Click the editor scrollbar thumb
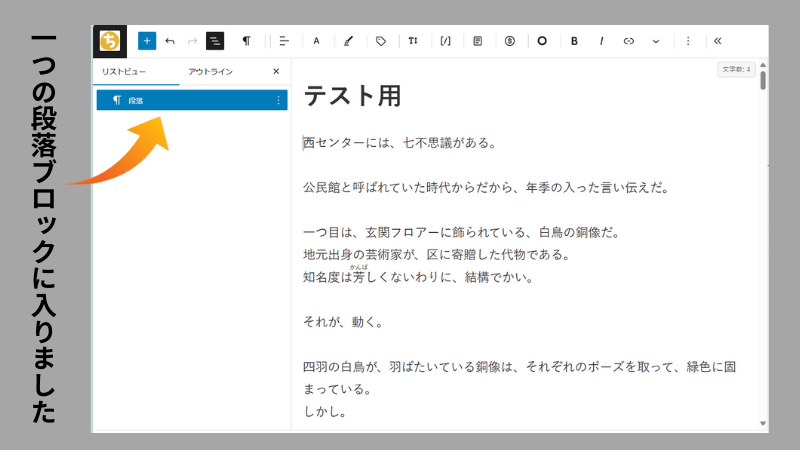 tap(763, 81)
